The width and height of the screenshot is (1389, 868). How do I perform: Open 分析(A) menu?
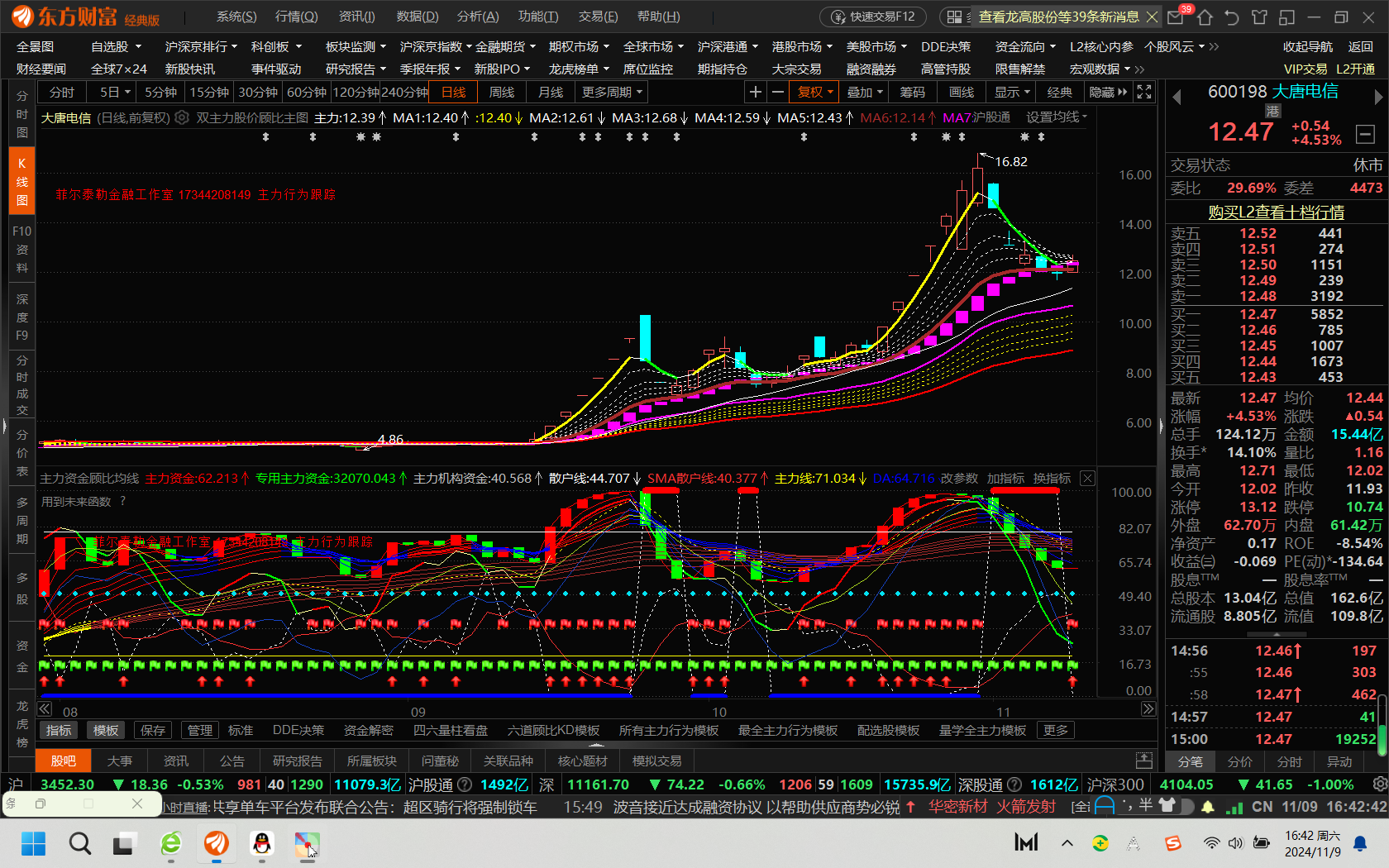pos(478,17)
